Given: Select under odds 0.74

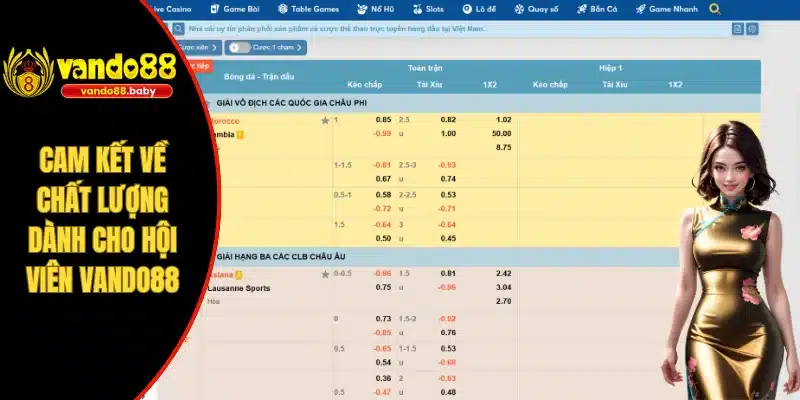Looking at the screenshot, I should click(448, 179).
